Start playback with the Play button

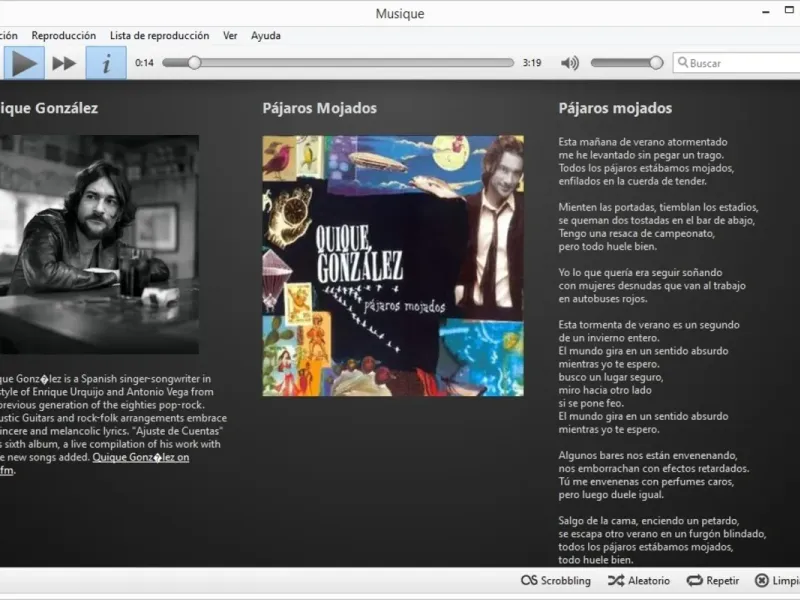point(24,63)
